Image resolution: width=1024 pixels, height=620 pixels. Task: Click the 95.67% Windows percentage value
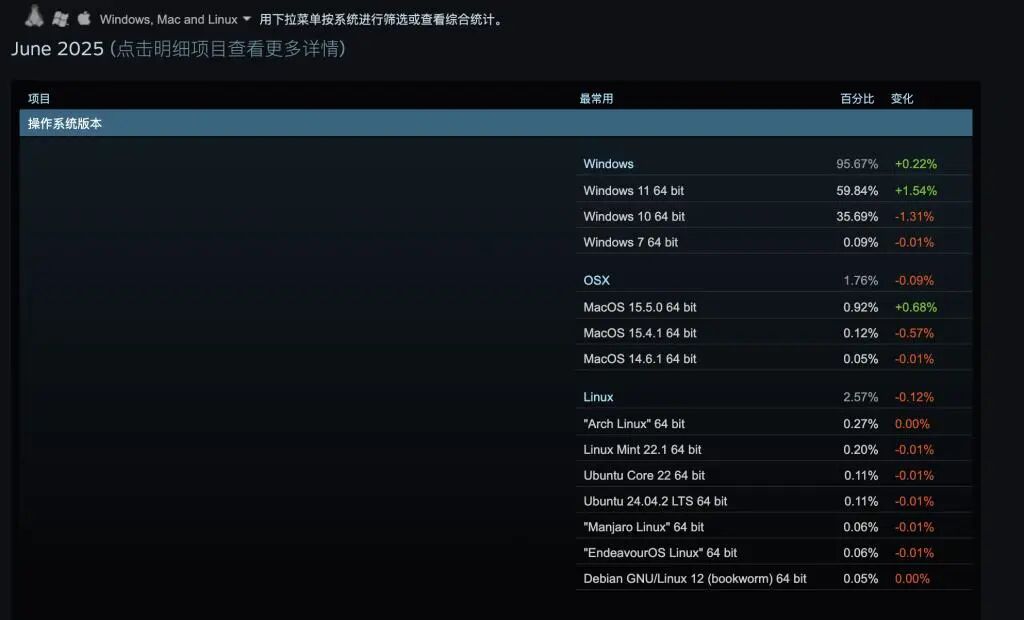click(x=857, y=163)
